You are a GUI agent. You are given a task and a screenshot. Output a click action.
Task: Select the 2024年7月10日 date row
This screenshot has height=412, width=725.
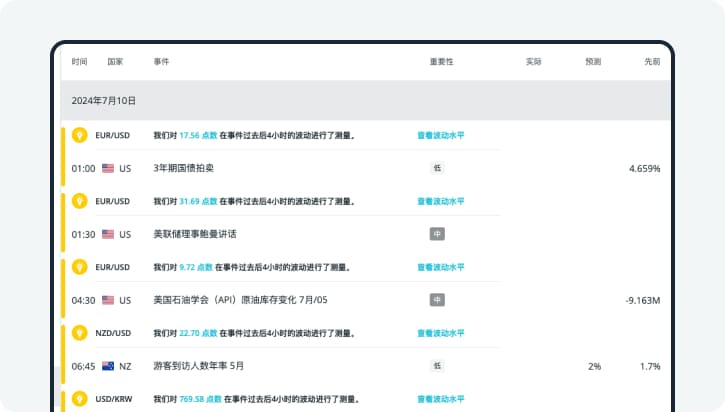pyautogui.click(x=104, y=101)
